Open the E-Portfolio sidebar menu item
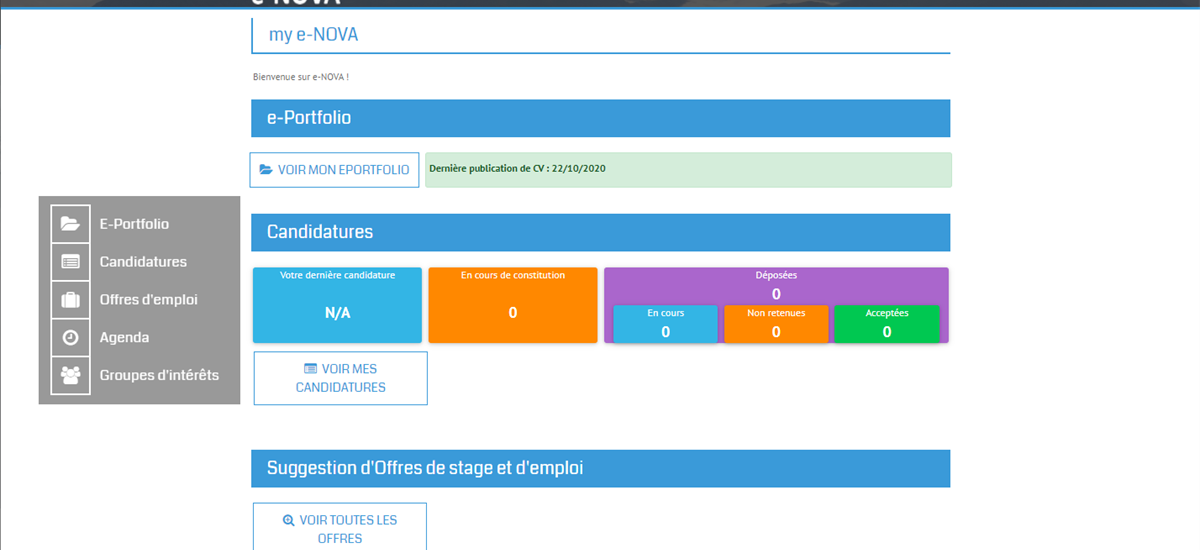Image resolution: width=1200 pixels, height=550 pixels. pyautogui.click(x=134, y=224)
